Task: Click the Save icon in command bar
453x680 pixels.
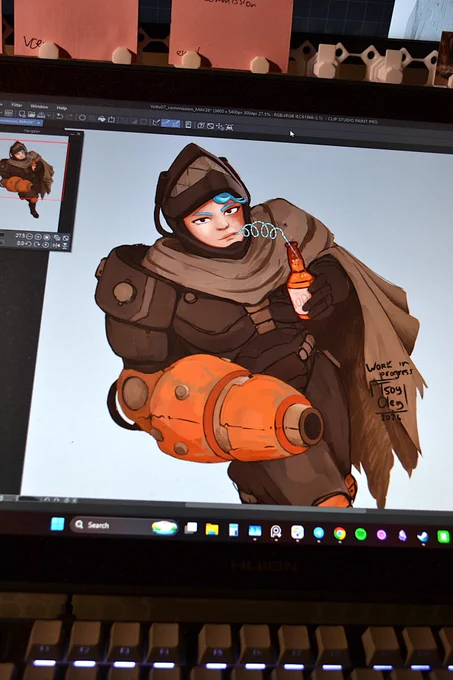Action: 41,114
